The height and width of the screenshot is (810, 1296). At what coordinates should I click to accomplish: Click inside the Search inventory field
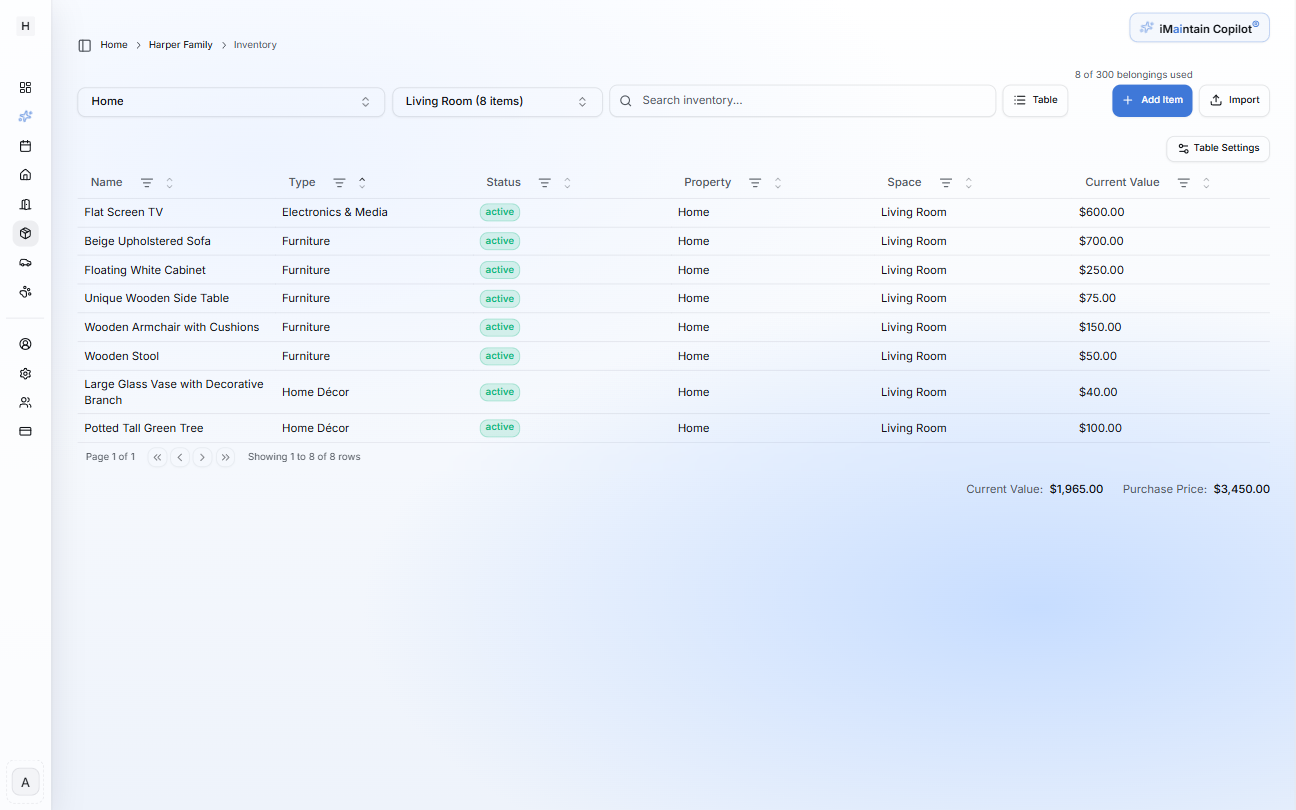click(800, 100)
